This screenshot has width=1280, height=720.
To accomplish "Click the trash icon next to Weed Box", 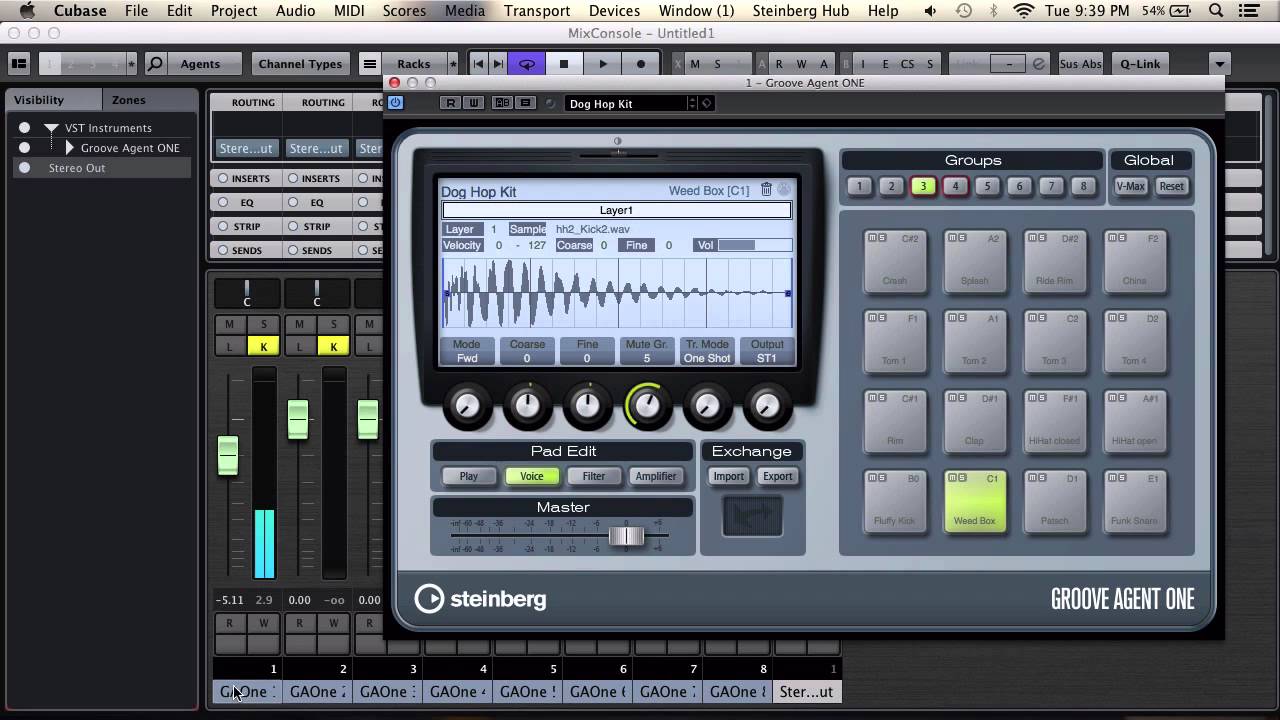I will [767, 189].
